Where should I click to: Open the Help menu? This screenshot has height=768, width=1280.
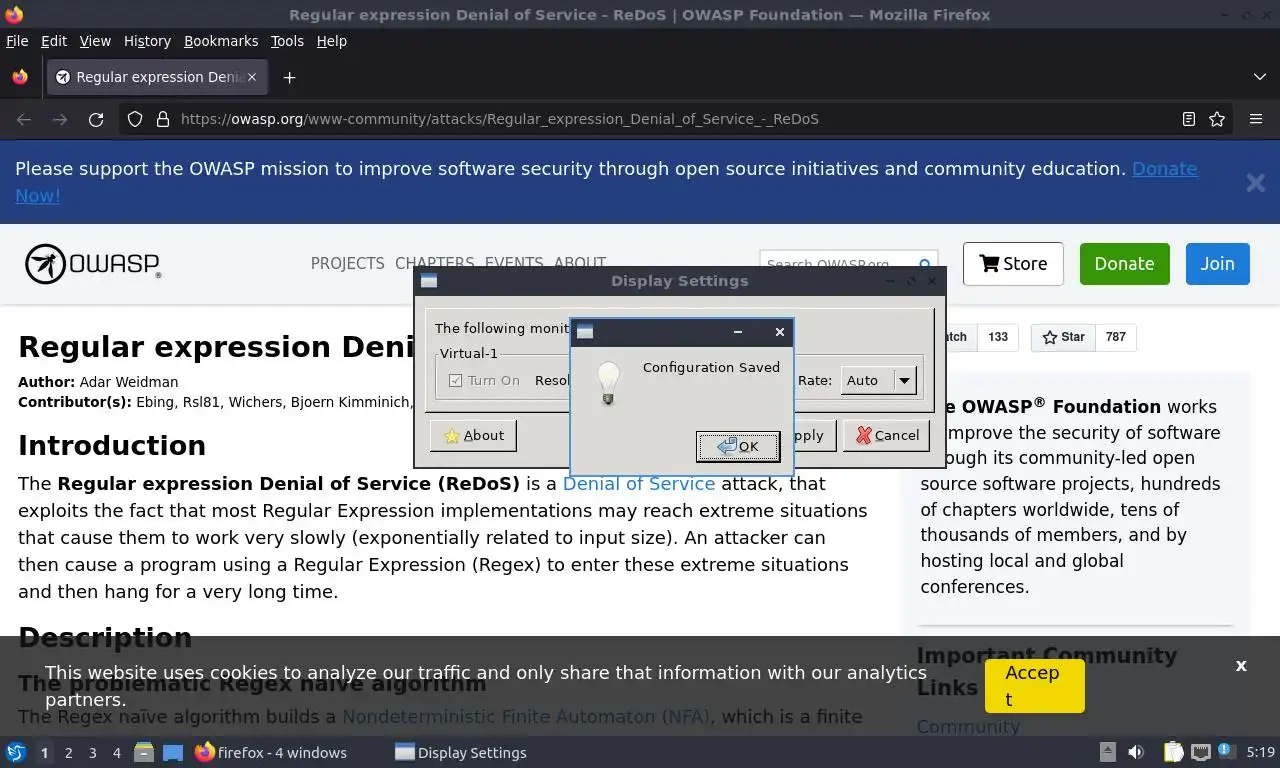[x=332, y=41]
